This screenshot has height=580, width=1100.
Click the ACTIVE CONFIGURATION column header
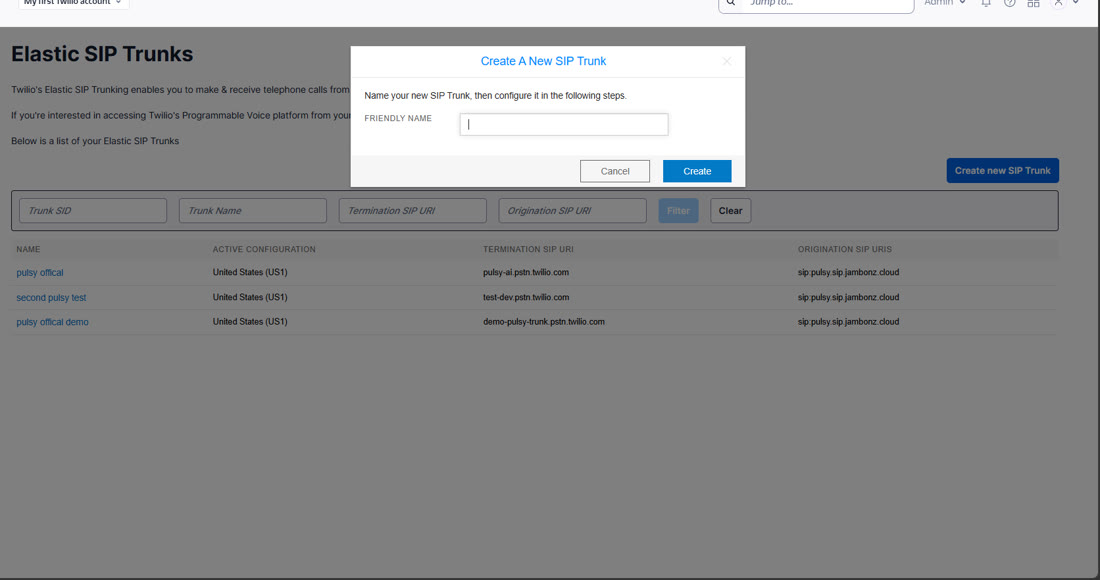264,249
